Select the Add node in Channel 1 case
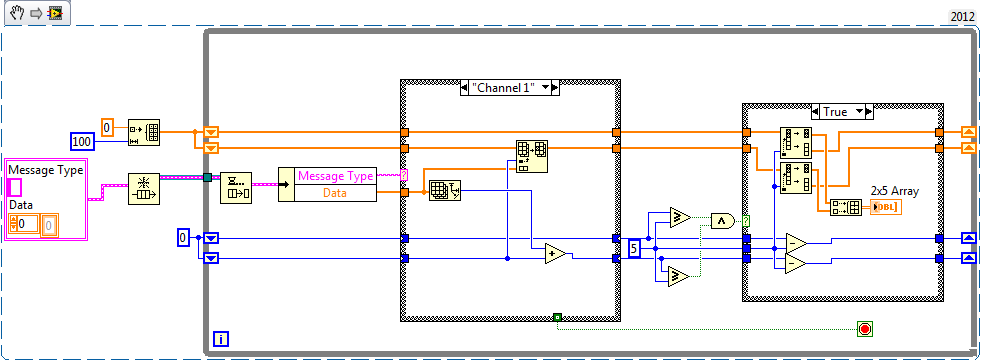 [556, 253]
